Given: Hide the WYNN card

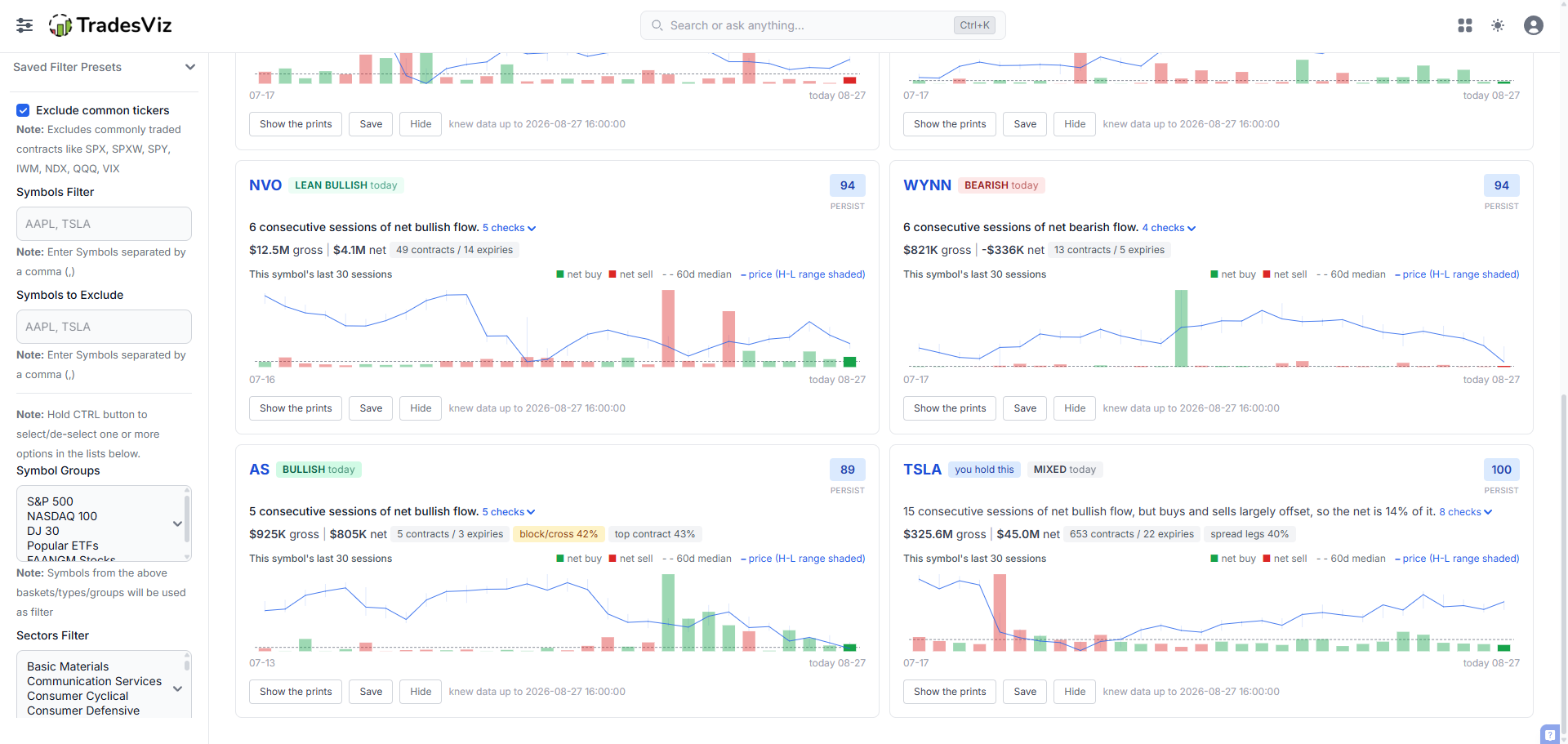Looking at the screenshot, I should (x=1075, y=408).
